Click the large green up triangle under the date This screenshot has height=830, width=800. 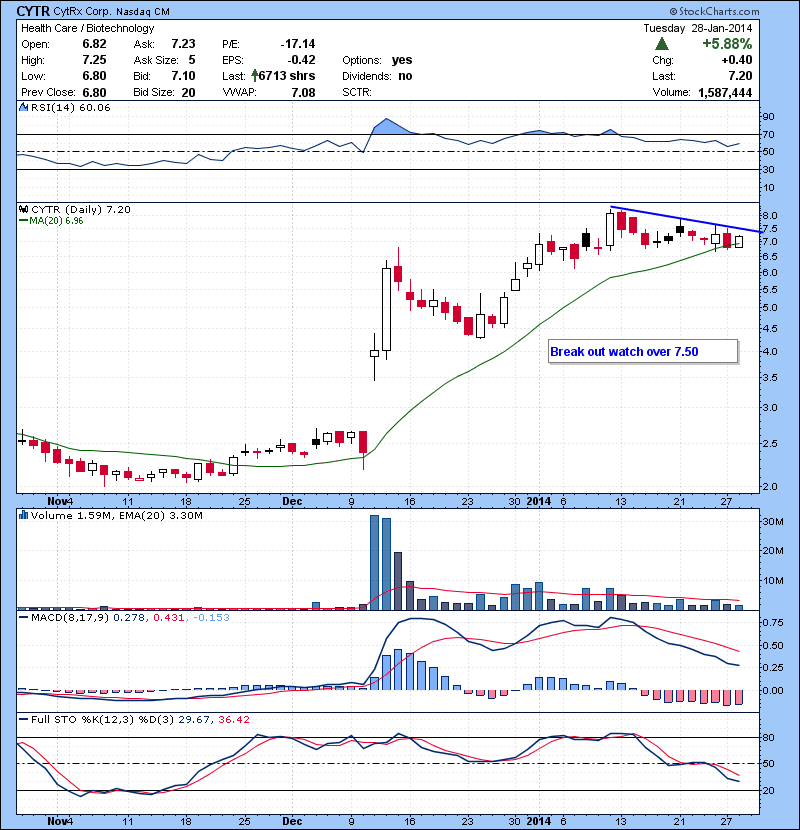662,44
